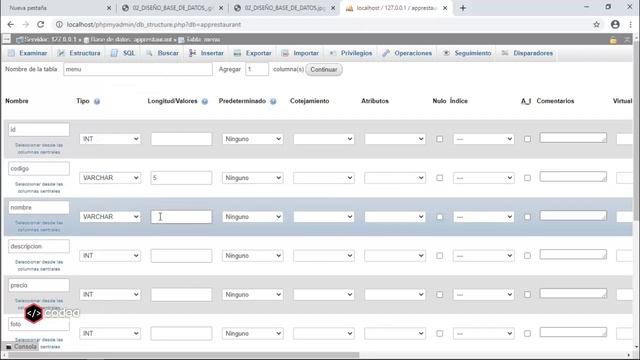Click help icon next to Tipo header
Screen dimensions: 640x360
tap(97, 101)
